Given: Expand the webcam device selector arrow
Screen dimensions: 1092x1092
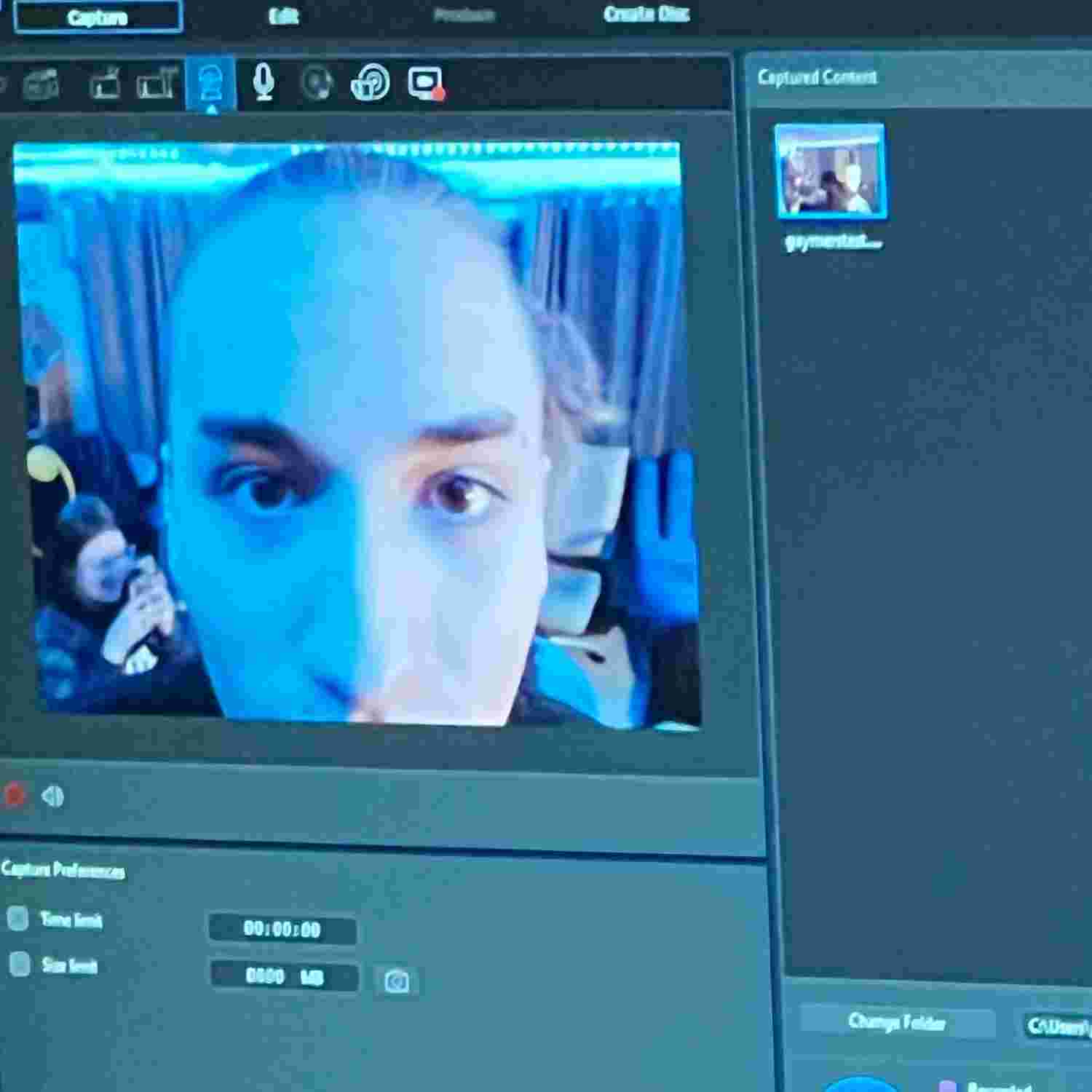Looking at the screenshot, I should 212,108.
